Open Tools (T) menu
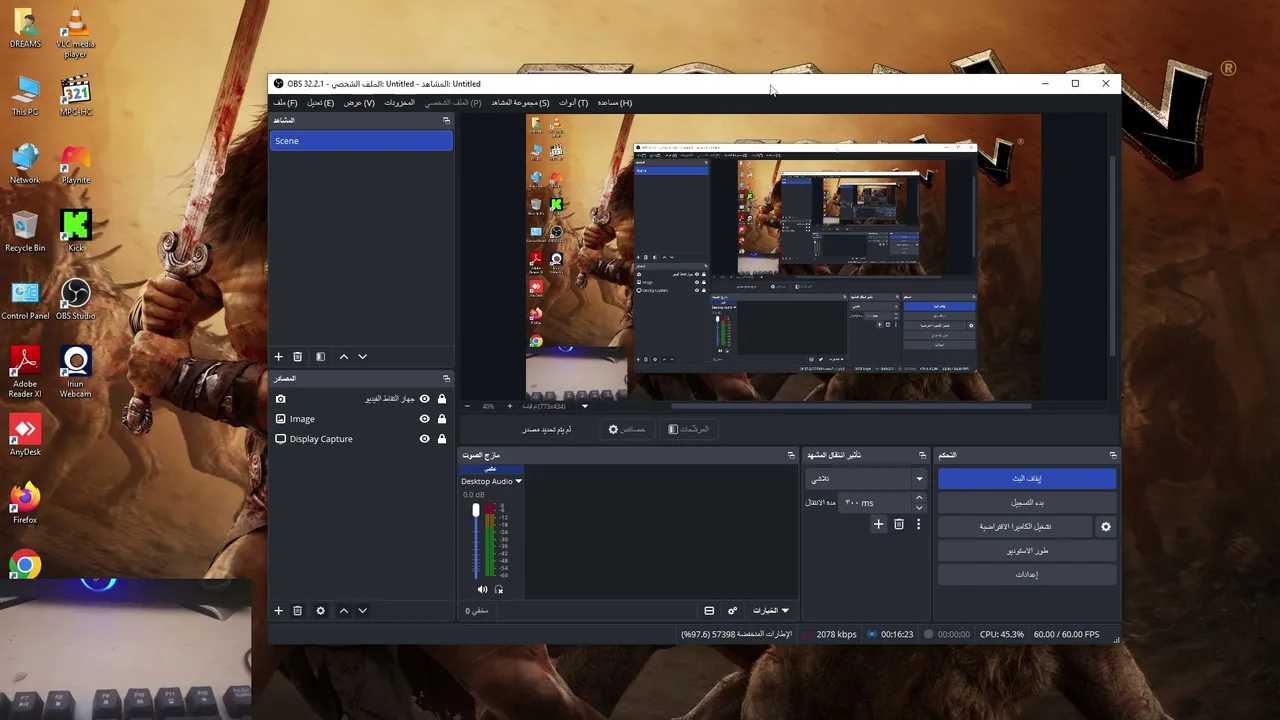 (573, 103)
